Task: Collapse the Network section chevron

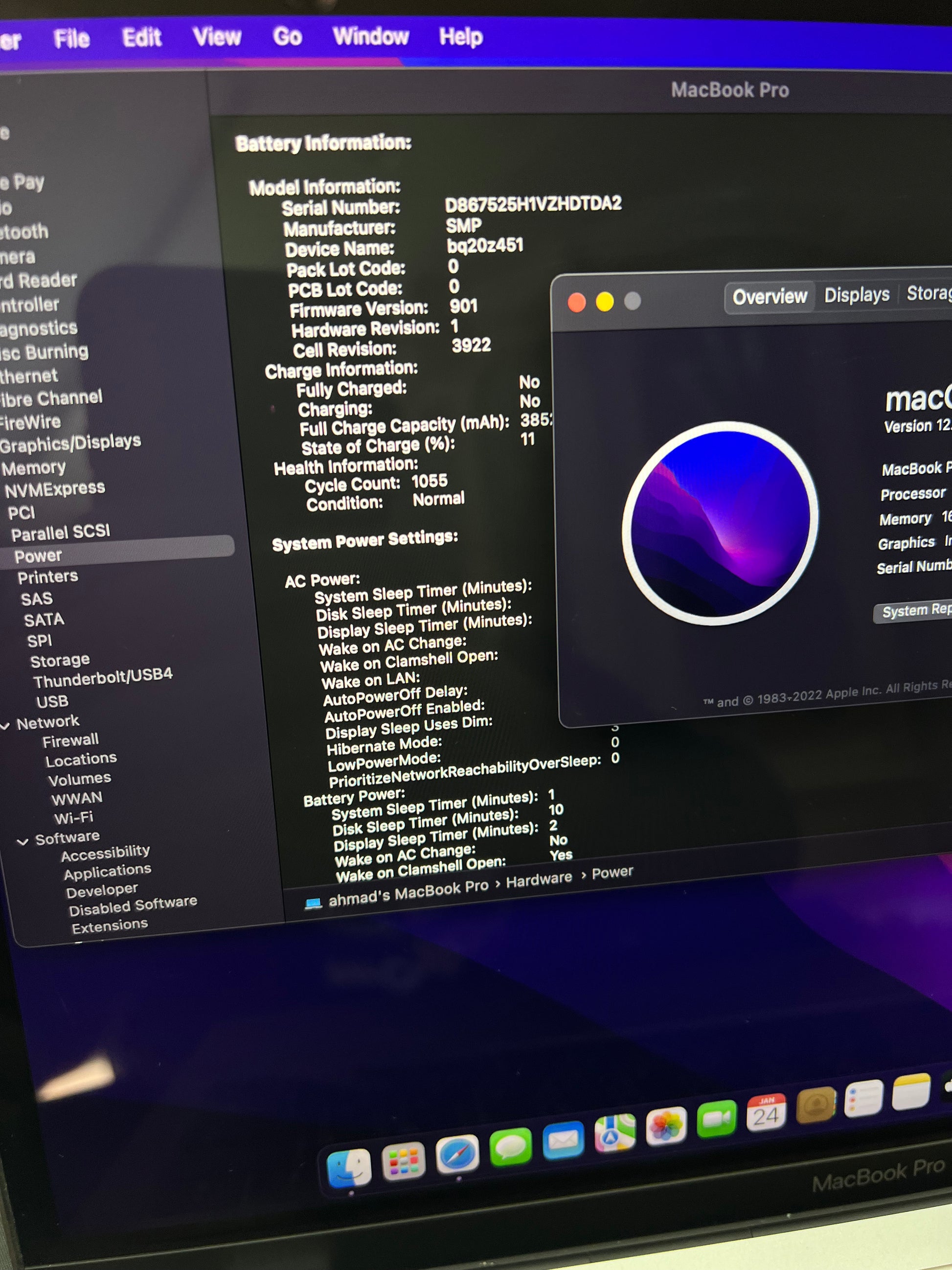Action: 5,726
